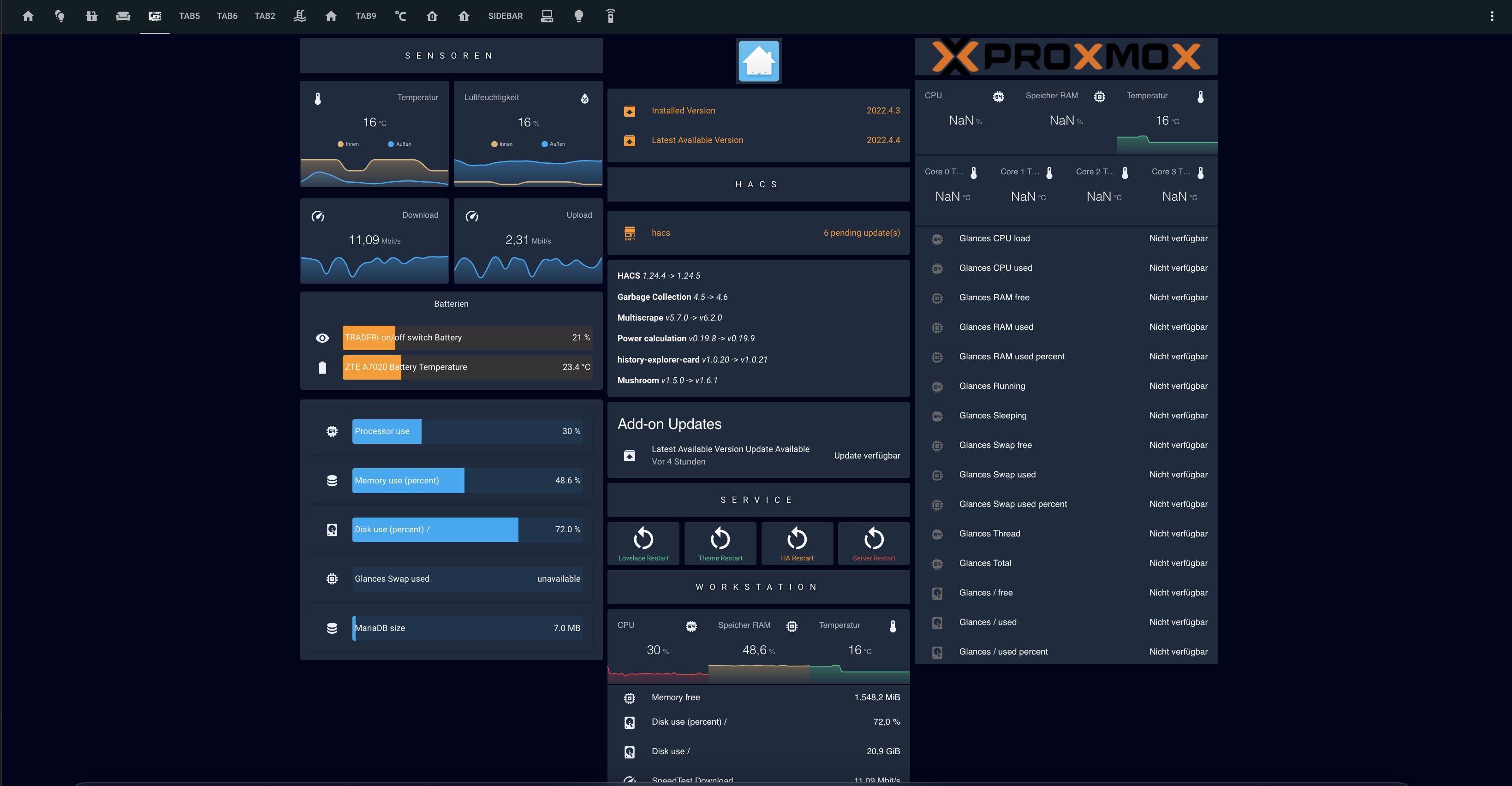The width and height of the screenshot is (1512, 786).
Task: Switch to TAB5
Action: tap(189, 16)
